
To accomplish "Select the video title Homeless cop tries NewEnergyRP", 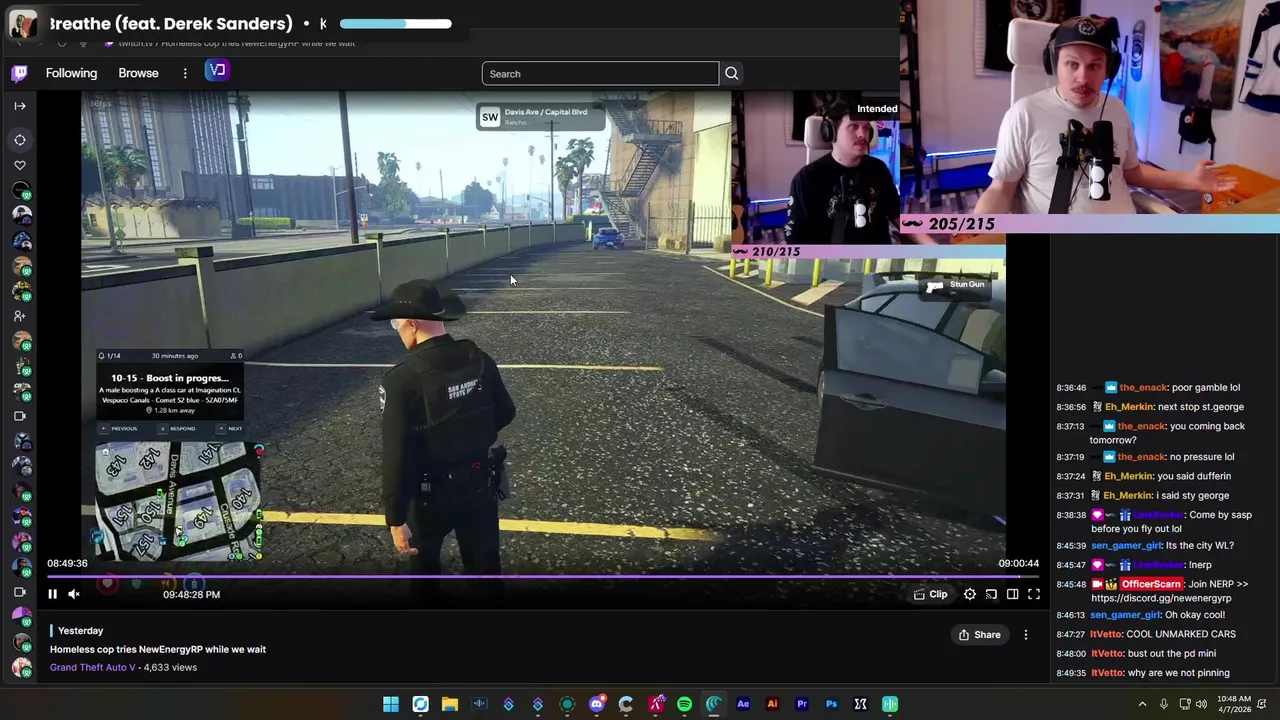I will (x=158, y=649).
